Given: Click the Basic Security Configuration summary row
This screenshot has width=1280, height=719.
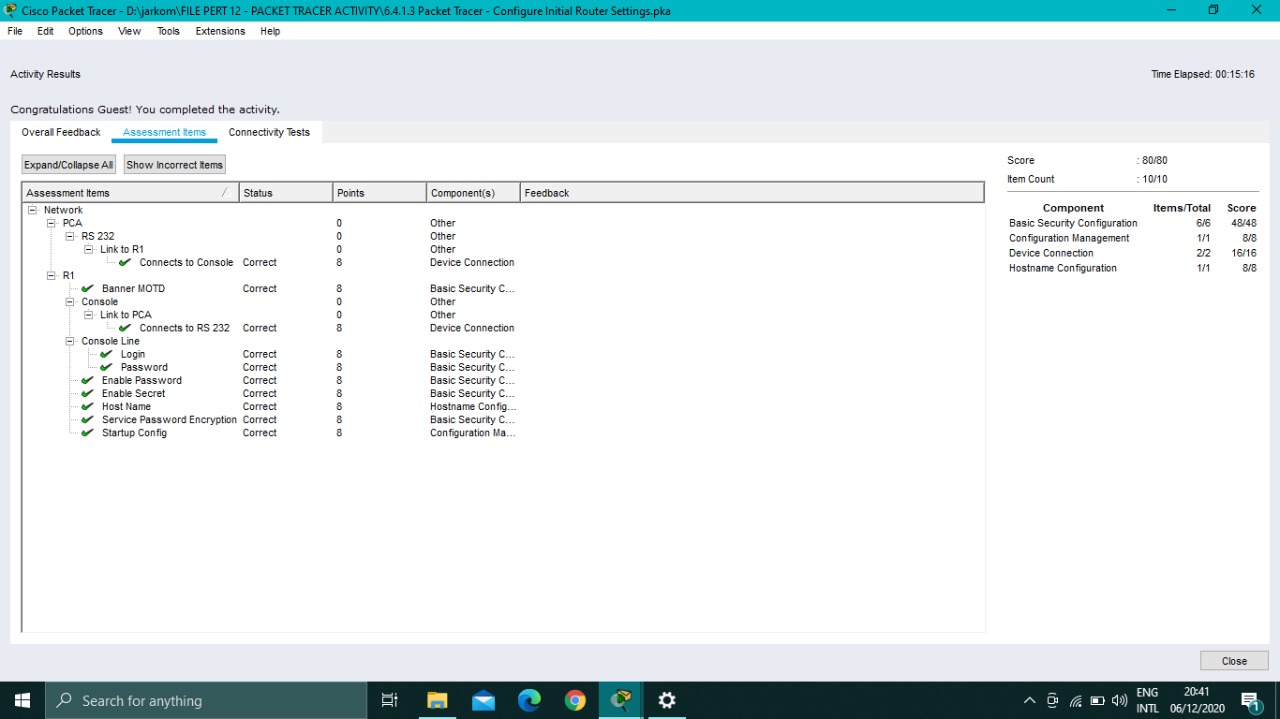Looking at the screenshot, I should (1133, 223).
